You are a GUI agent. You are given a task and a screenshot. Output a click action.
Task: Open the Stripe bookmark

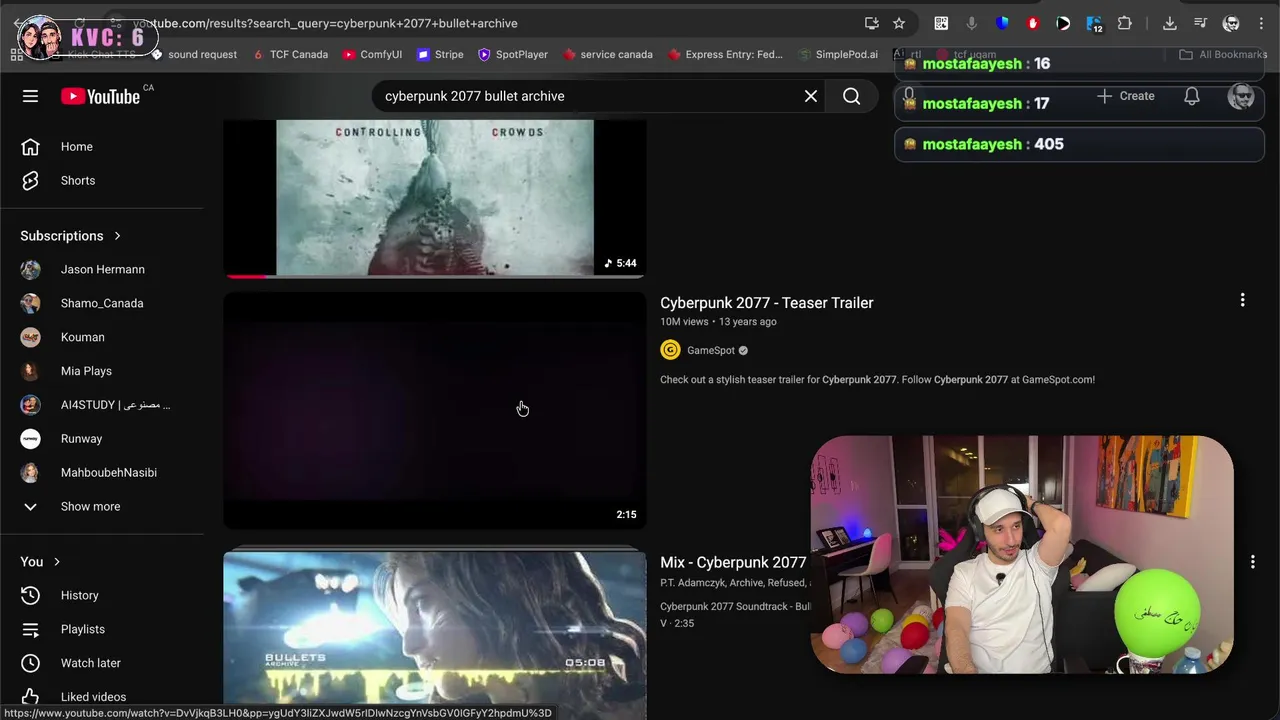click(x=440, y=55)
